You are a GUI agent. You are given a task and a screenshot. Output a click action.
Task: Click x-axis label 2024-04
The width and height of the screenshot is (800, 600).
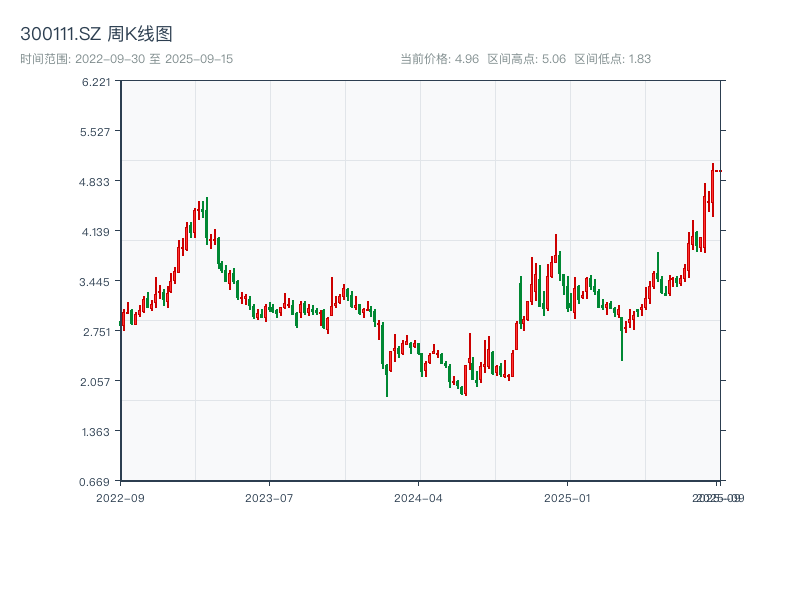[x=418, y=498]
